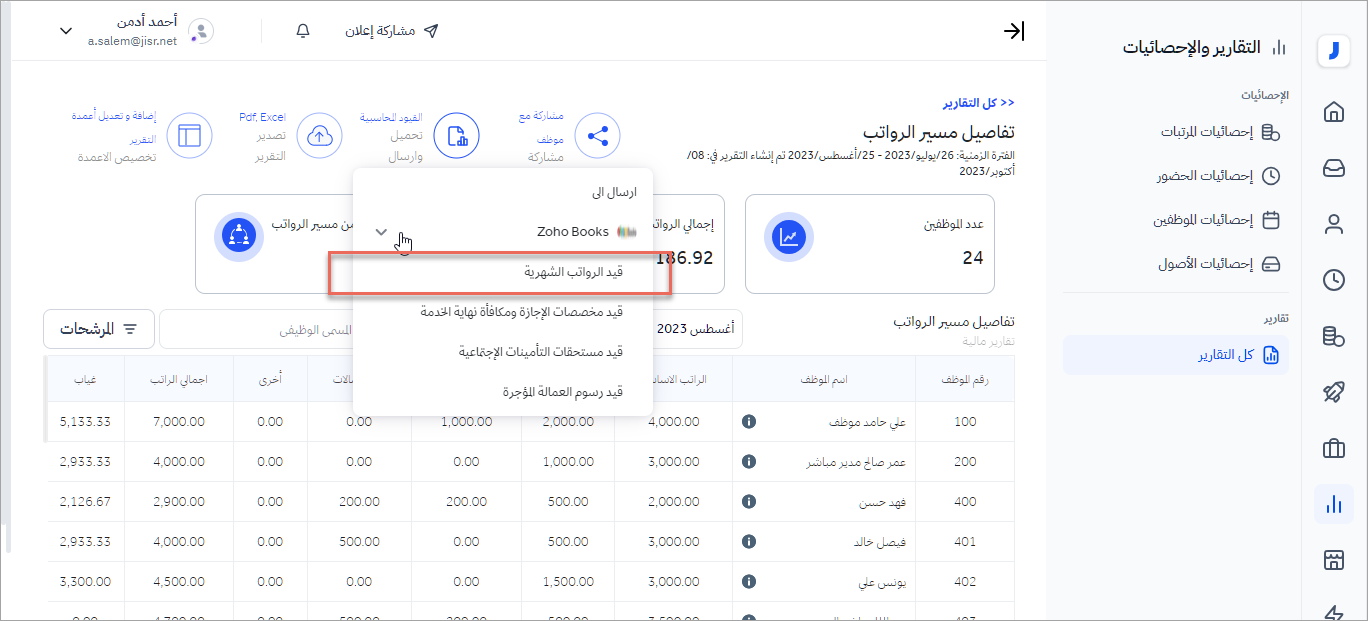Click the home icon in sidebar
This screenshot has width=1368, height=621.
pos(1333,112)
